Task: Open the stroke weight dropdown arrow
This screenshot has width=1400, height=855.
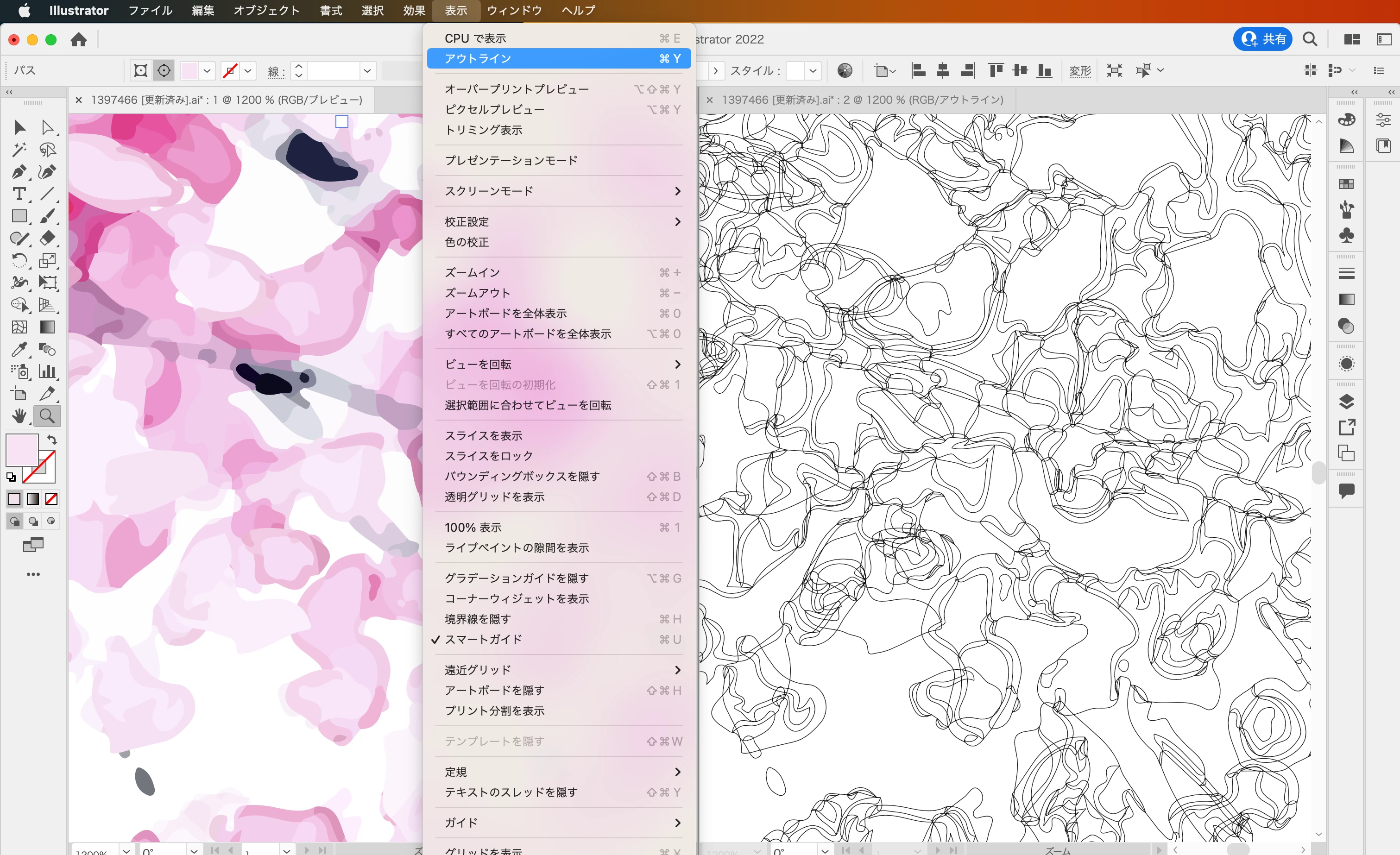Action: [368, 70]
